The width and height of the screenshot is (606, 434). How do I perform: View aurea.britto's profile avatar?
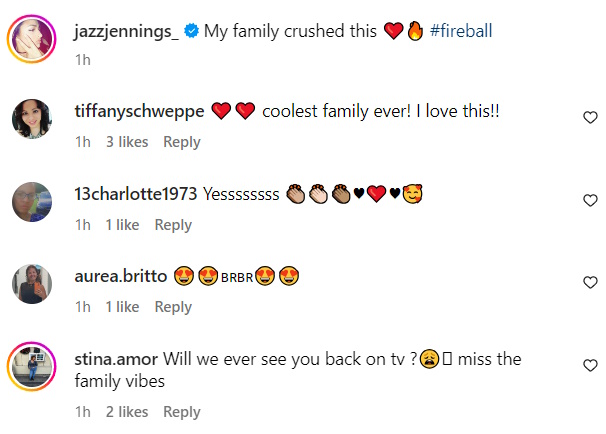click(x=32, y=284)
